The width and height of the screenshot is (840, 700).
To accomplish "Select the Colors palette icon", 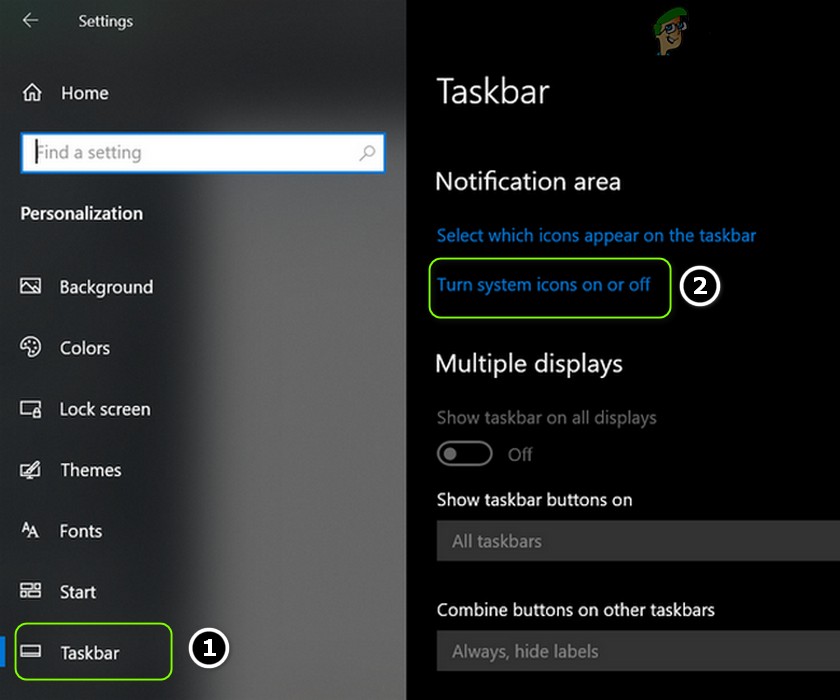I will [31, 348].
